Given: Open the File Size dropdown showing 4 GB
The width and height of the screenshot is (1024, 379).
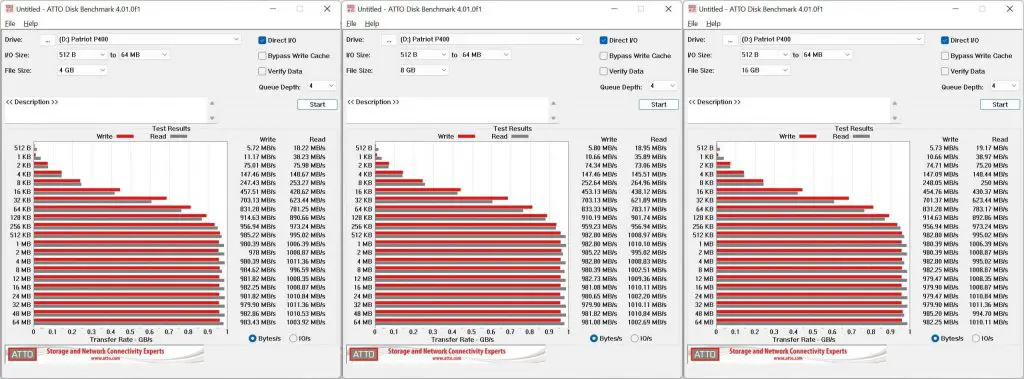Looking at the screenshot, I should [x=82, y=70].
